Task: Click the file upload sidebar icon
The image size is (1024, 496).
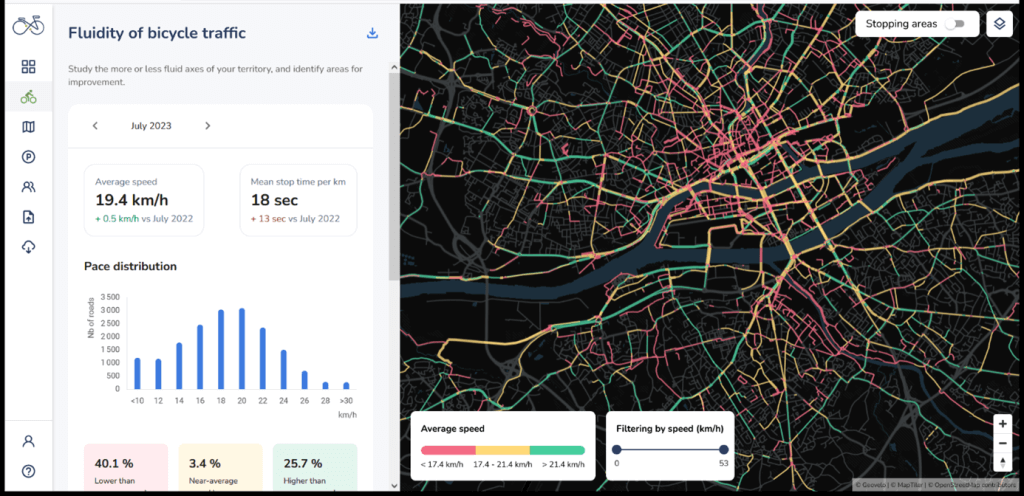Action: coord(28,217)
